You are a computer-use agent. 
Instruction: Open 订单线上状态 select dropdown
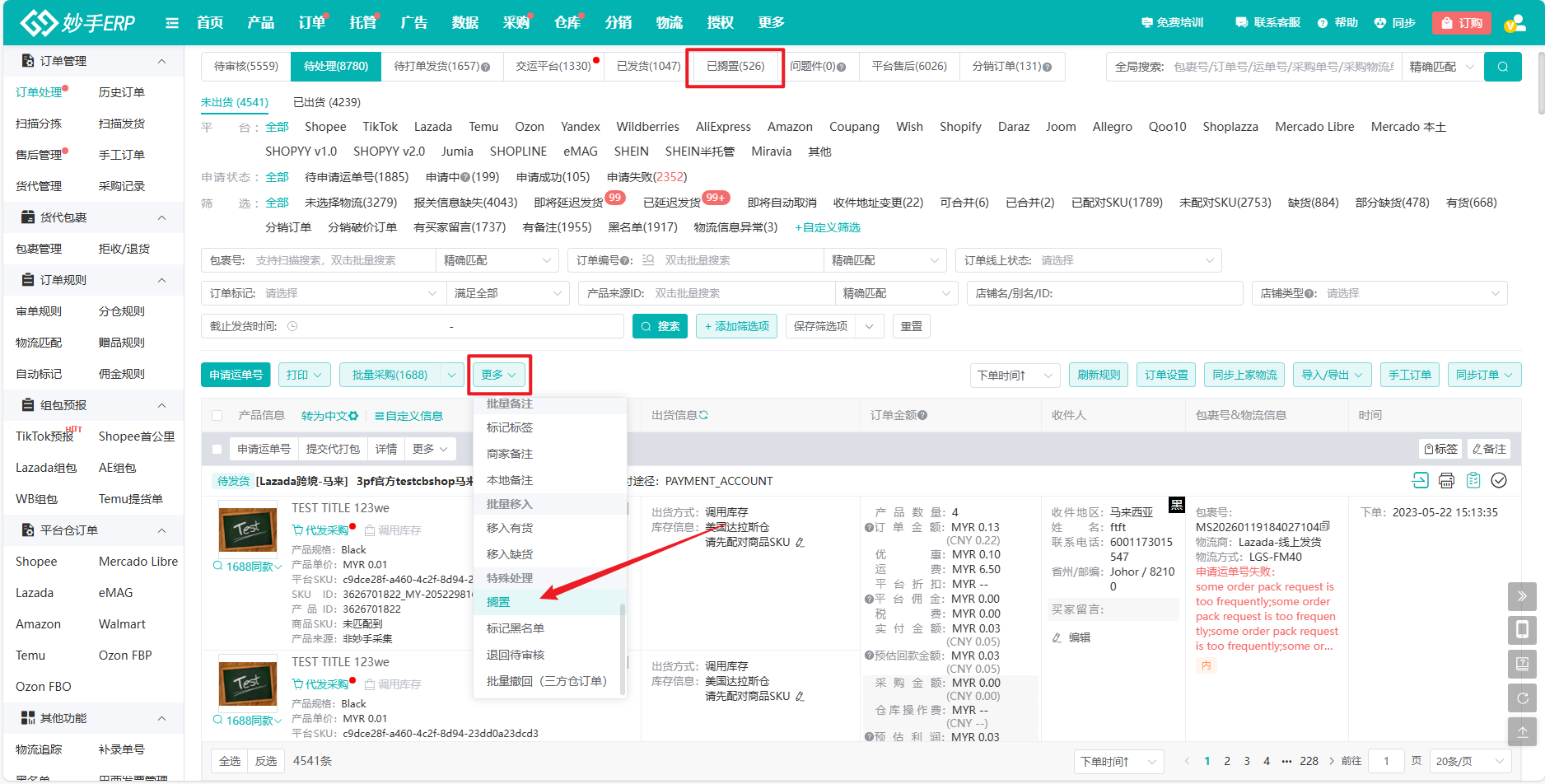1089,260
